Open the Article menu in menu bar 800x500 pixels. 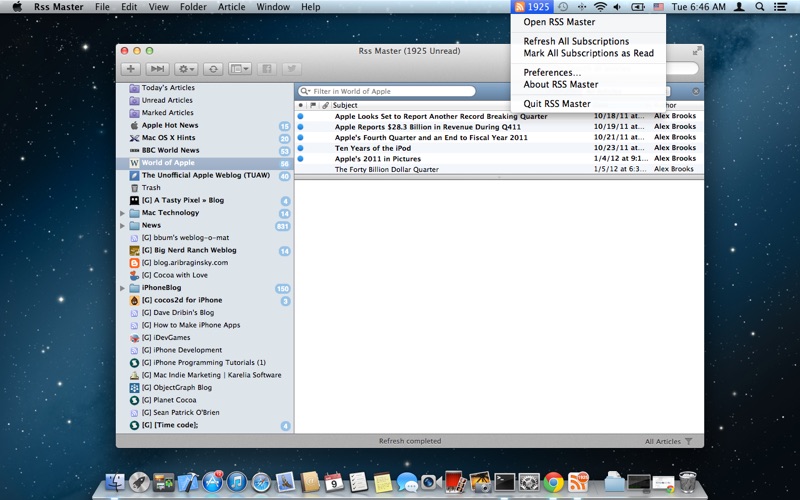232,7
